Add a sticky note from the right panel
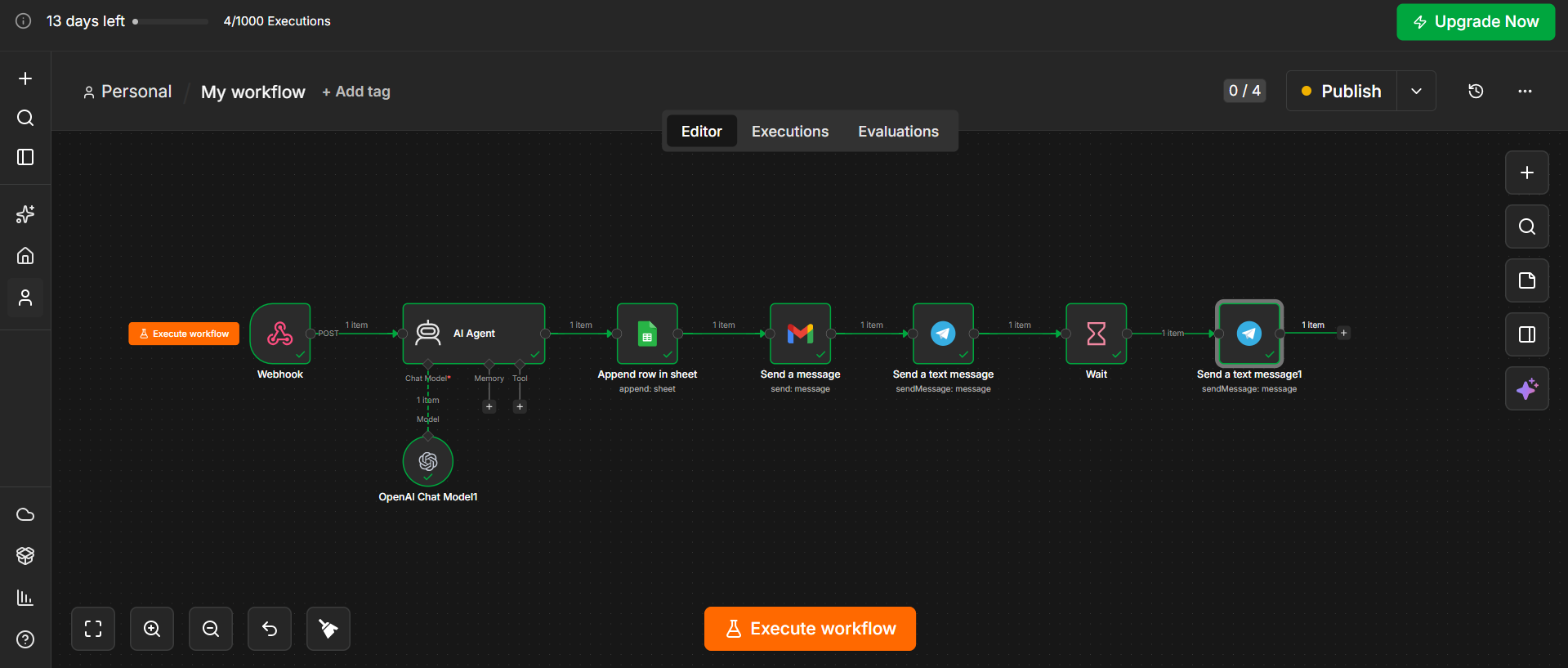This screenshot has height=668, width=1568. (x=1527, y=280)
